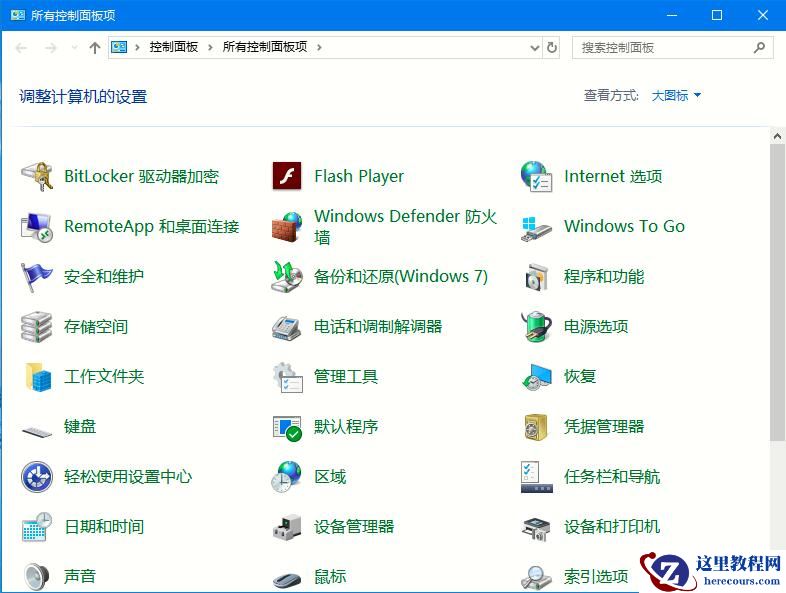Click the 所有控制面板项 breadcrumb

click(265, 47)
